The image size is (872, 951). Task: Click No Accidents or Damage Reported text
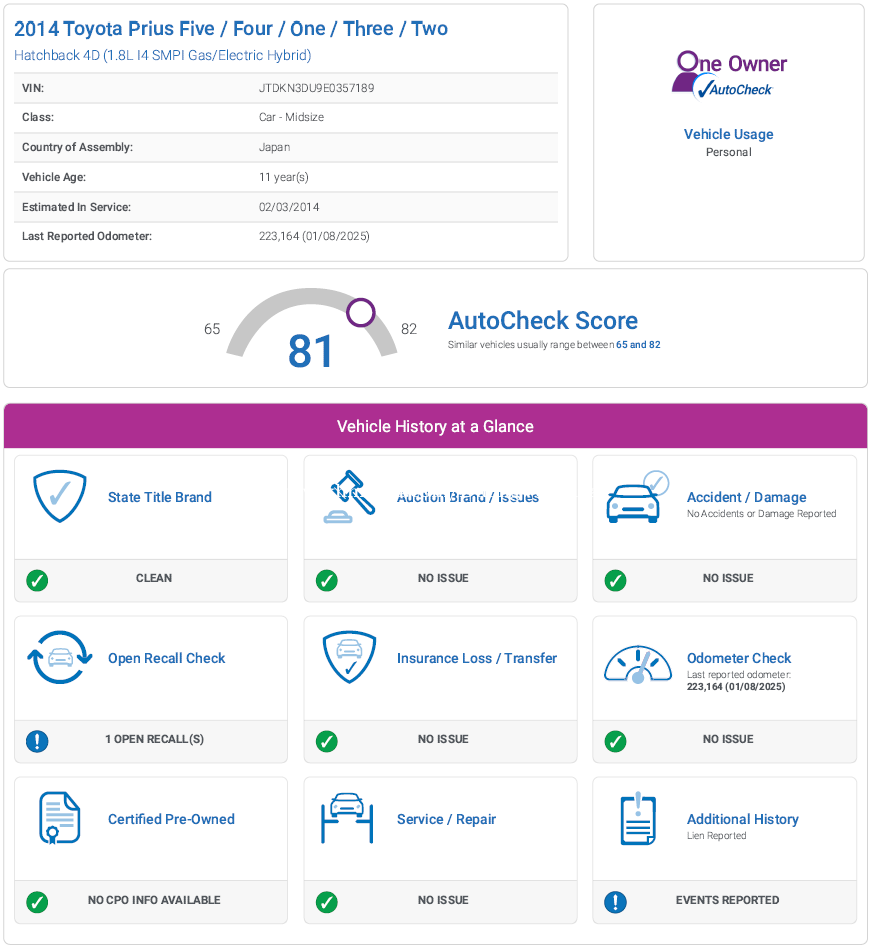[761, 514]
